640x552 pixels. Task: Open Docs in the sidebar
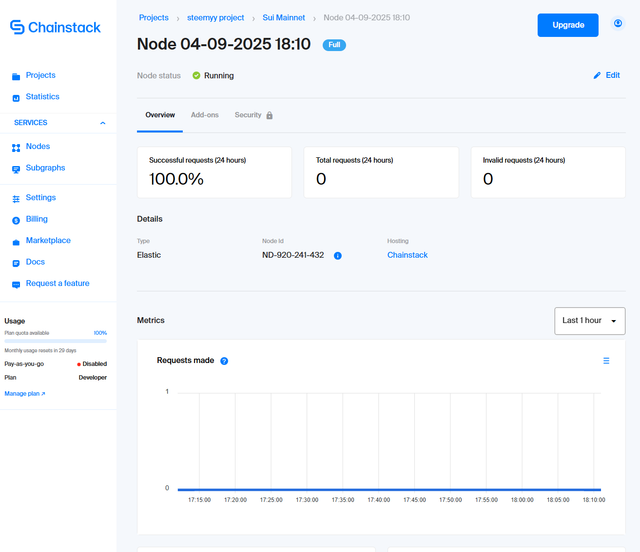tap(35, 262)
